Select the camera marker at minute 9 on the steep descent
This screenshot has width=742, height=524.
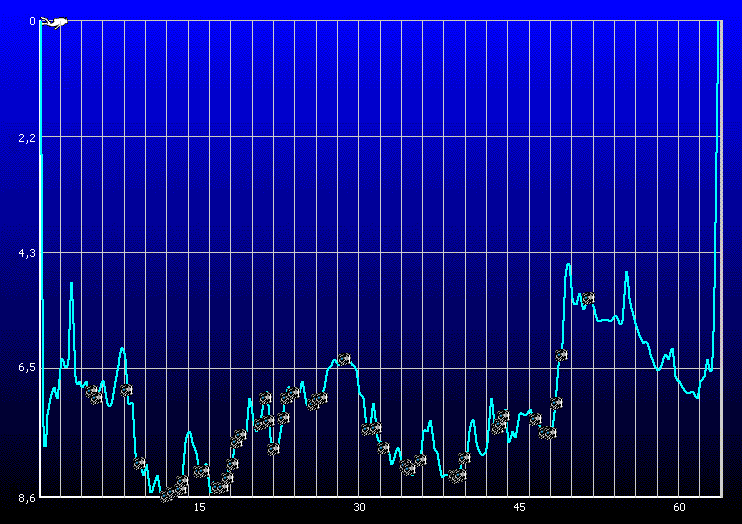[139, 463]
